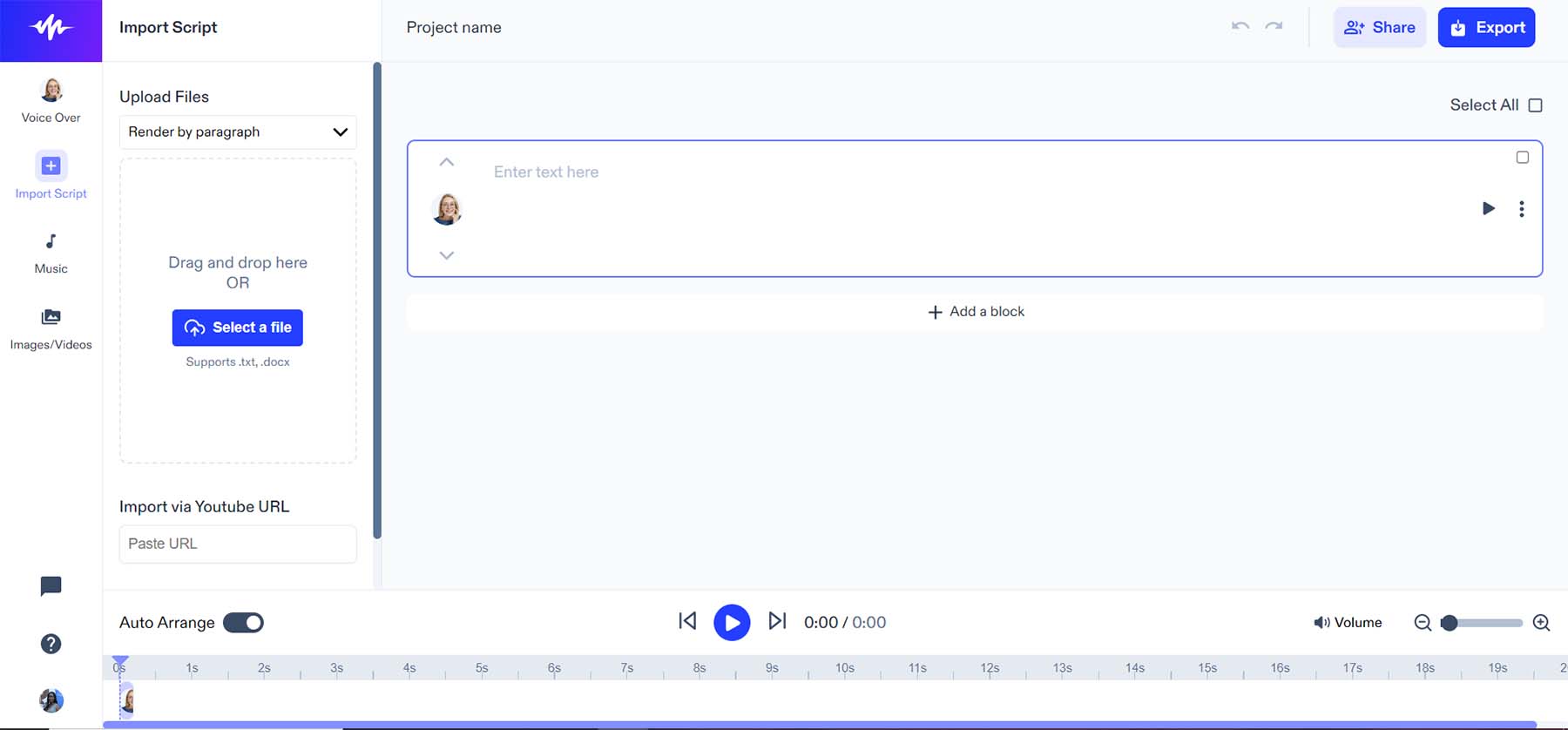1568x730 pixels.
Task: Click the undo arrow icon
Action: (1240, 26)
